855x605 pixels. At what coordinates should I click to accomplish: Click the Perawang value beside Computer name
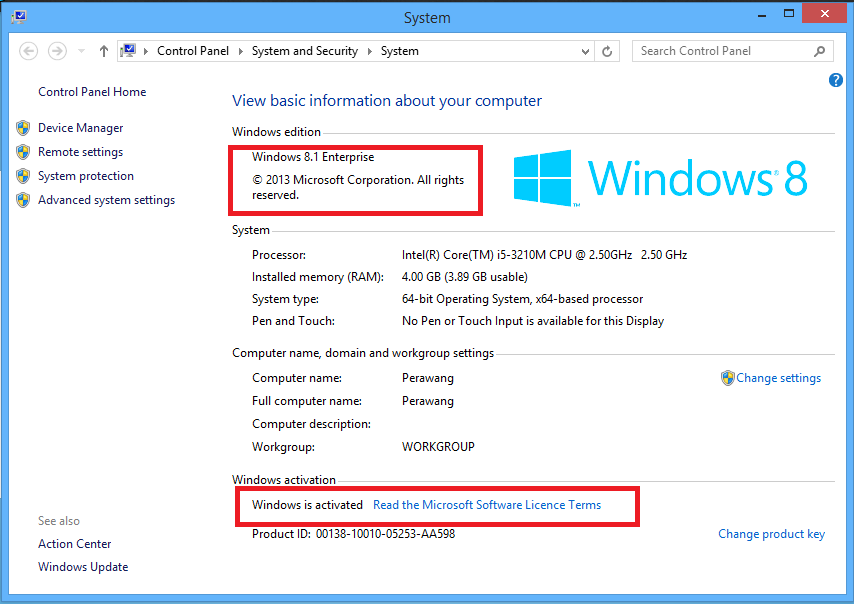pos(428,378)
